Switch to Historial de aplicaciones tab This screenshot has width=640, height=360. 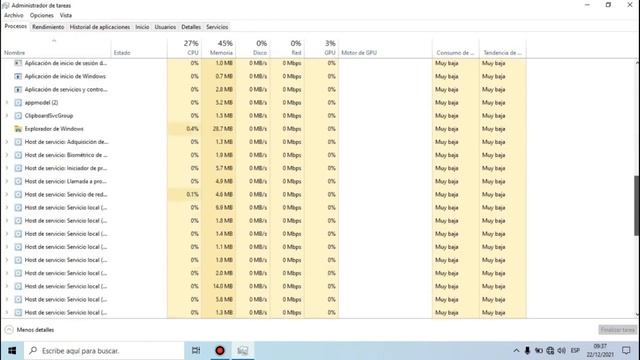[100, 27]
